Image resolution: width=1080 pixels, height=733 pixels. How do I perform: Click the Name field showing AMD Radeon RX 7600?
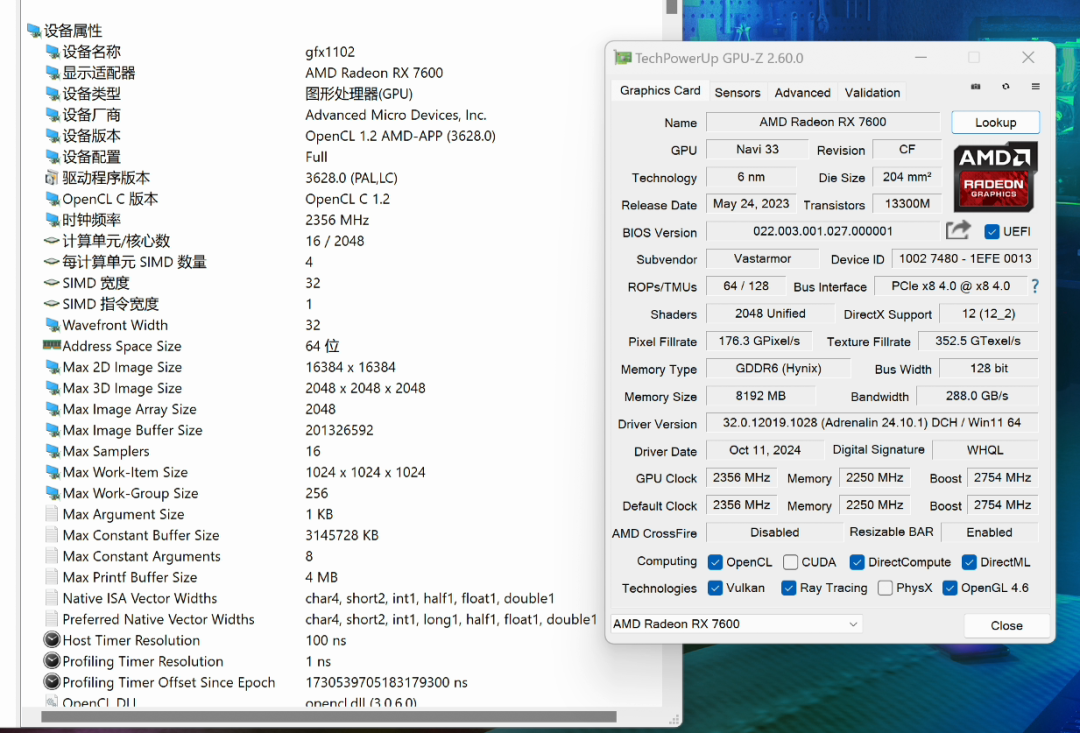[x=823, y=122]
